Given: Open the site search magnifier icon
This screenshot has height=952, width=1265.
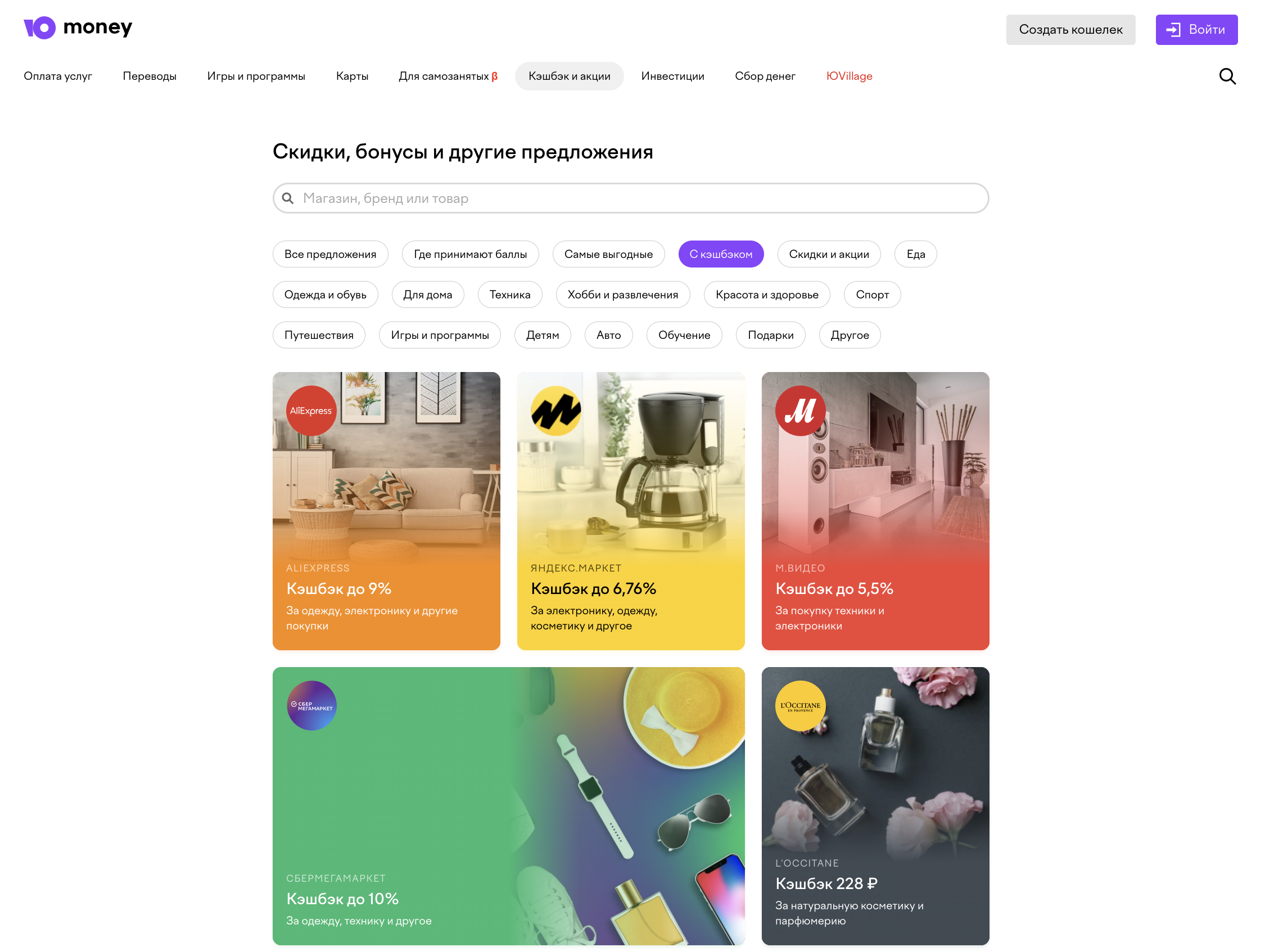Looking at the screenshot, I should coord(1227,76).
